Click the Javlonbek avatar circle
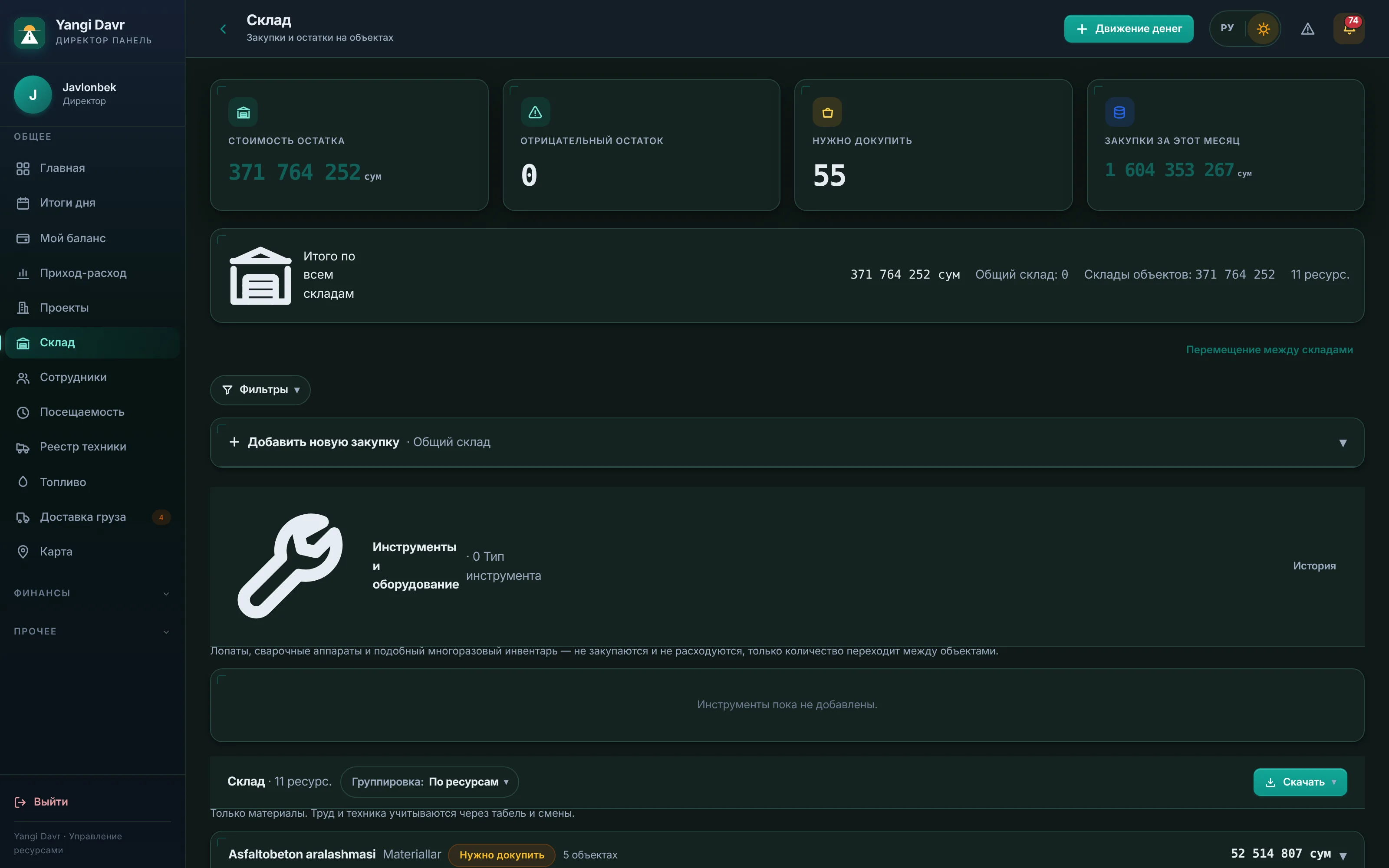The image size is (1389, 868). point(33,94)
